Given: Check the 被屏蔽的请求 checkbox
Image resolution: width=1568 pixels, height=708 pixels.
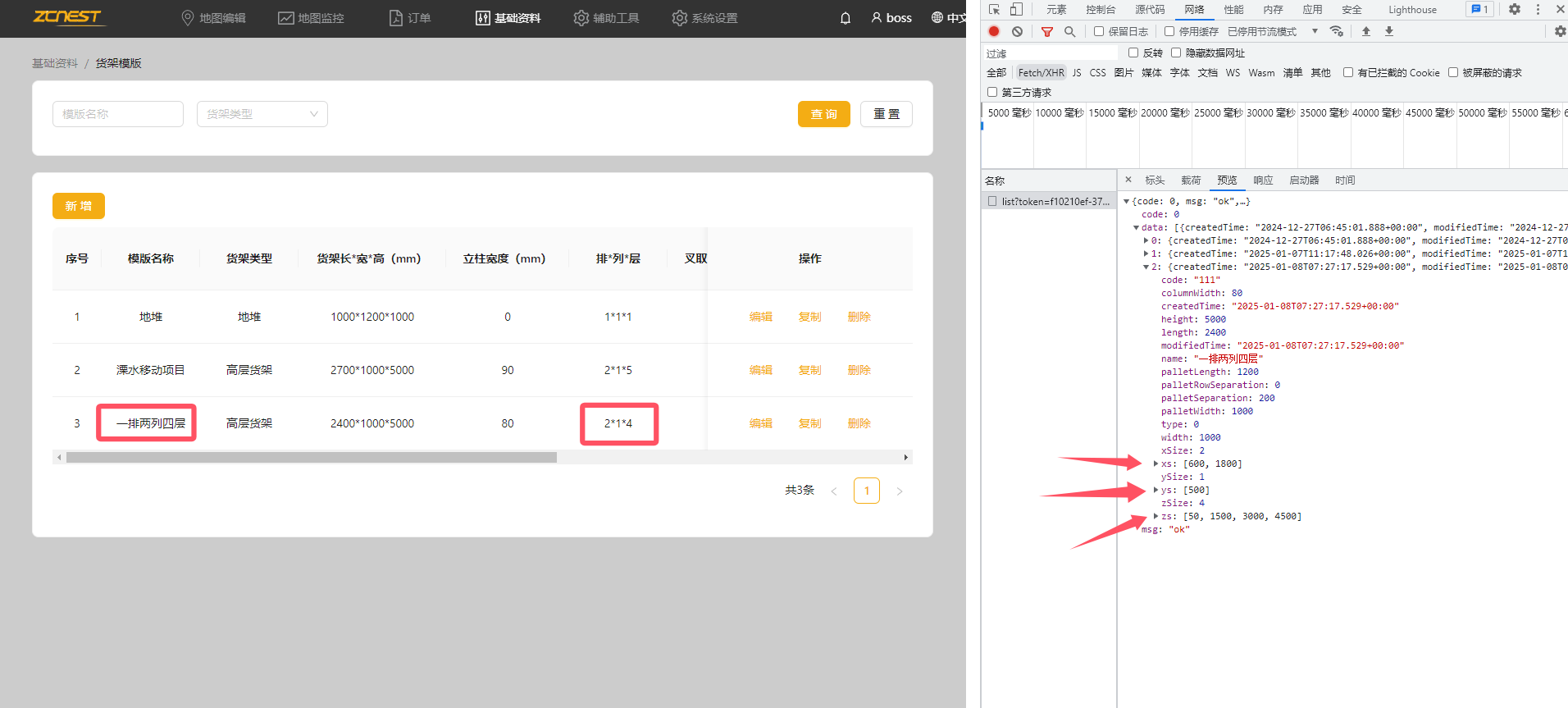Looking at the screenshot, I should (1453, 72).
